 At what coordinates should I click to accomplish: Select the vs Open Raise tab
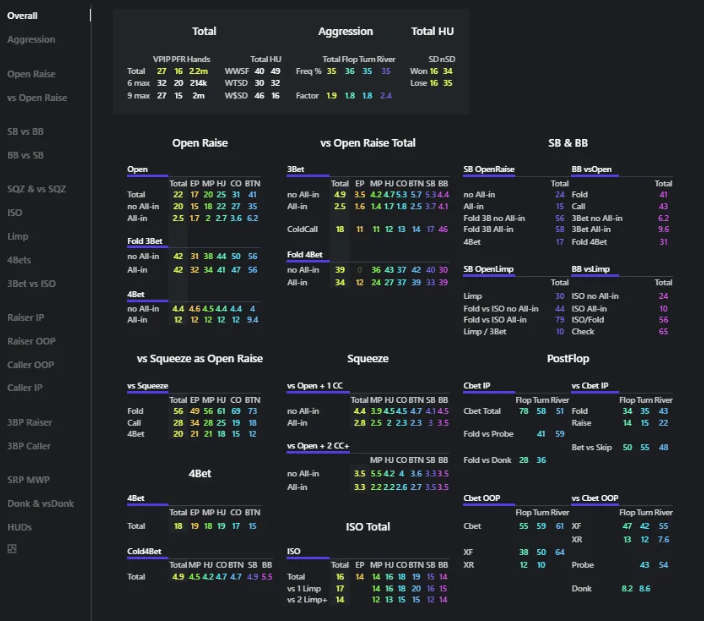pos(37,98)
